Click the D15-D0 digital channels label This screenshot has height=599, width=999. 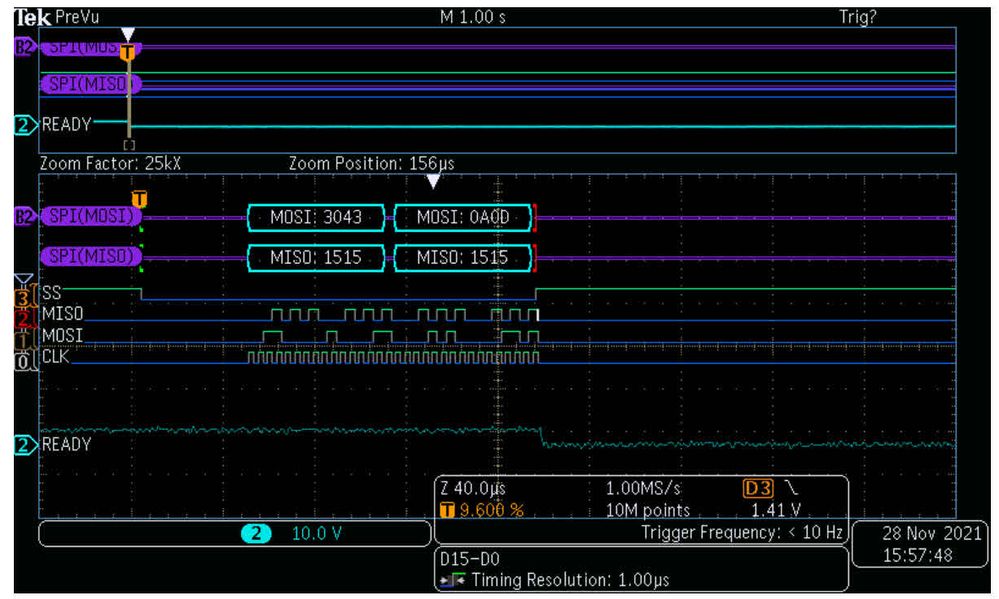[x=470, y=559]
